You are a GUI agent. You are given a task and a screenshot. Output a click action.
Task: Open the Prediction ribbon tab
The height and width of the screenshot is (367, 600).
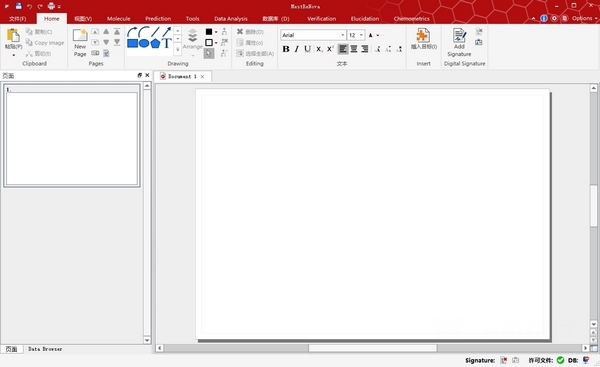pos(158,18)
